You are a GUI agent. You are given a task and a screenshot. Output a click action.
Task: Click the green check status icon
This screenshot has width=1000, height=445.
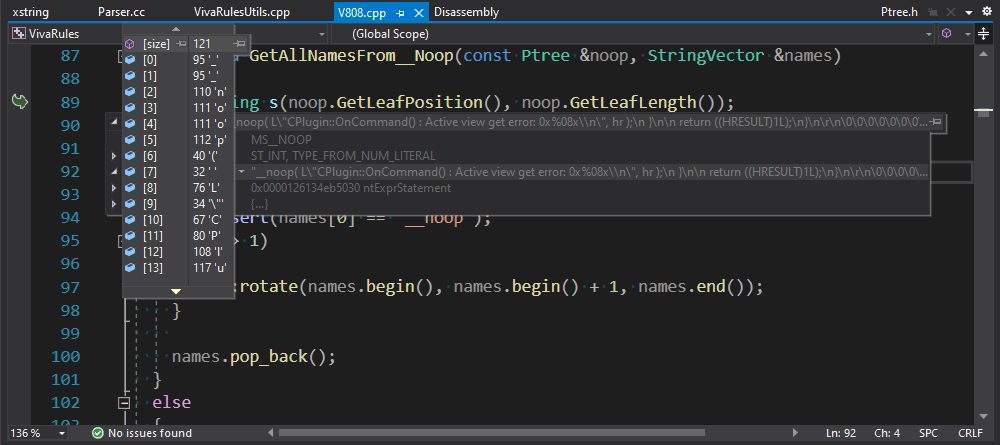pos(98,433)
